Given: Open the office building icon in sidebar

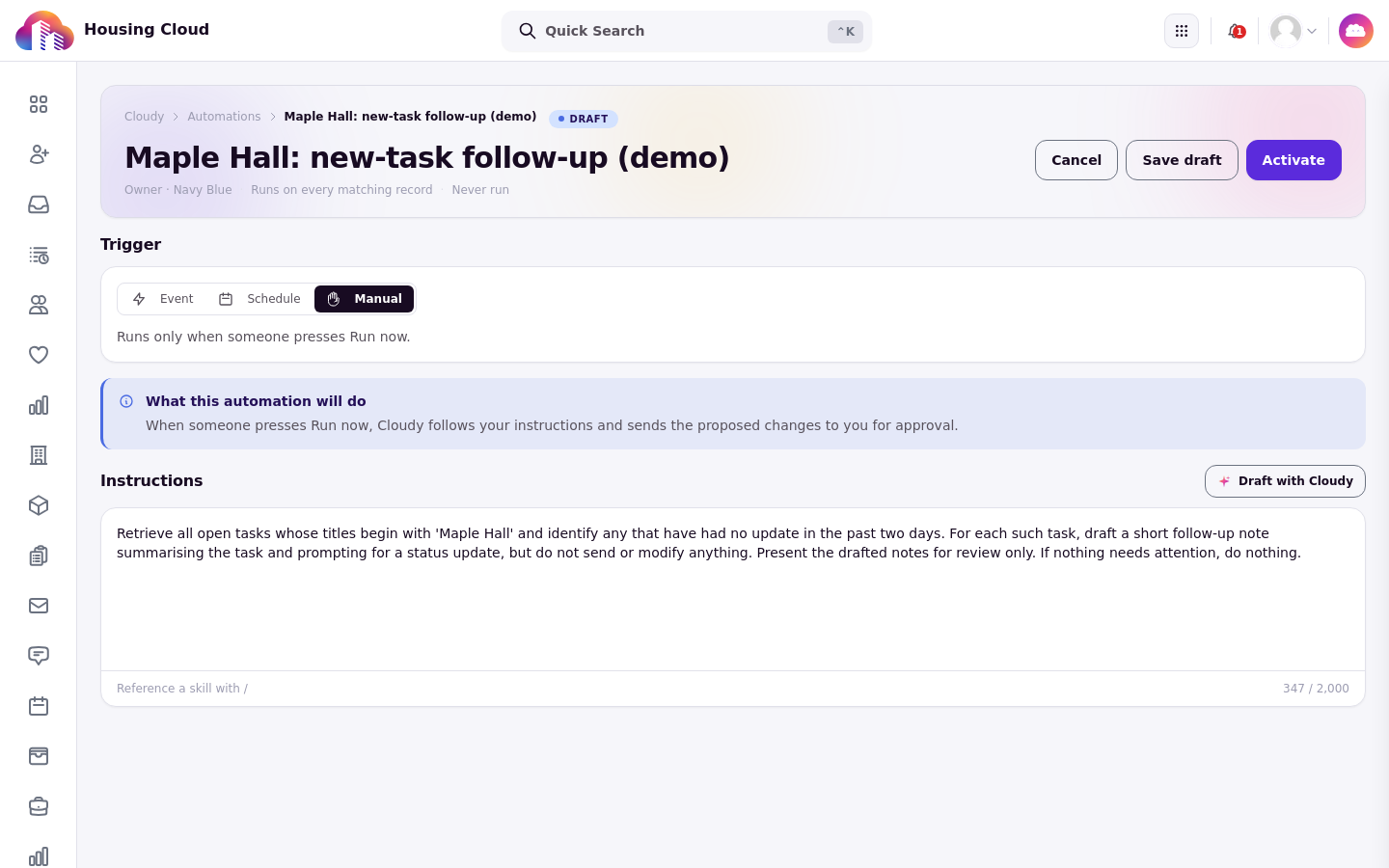Looking at the screenshot, I should 39,455.
